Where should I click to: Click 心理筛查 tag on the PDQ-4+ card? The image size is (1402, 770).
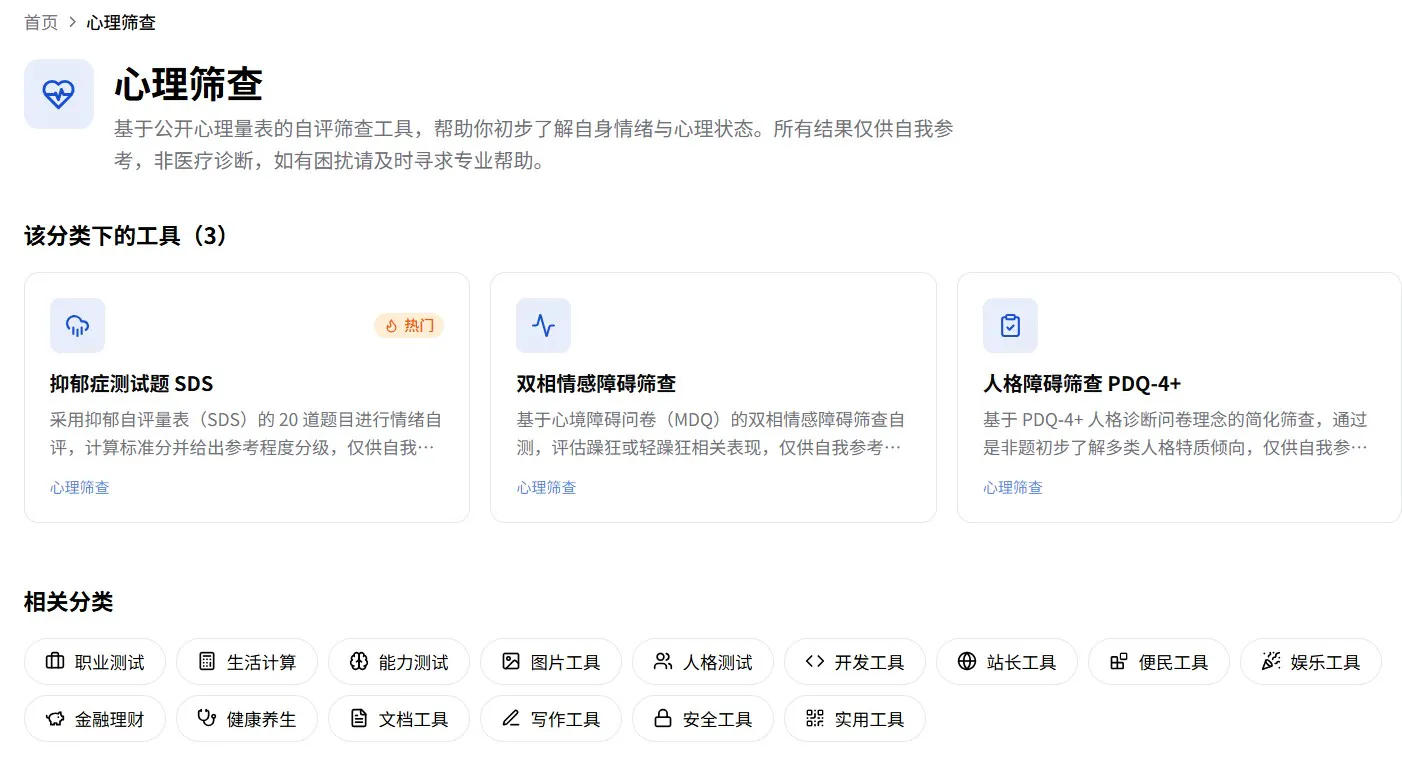point(1013,488)
